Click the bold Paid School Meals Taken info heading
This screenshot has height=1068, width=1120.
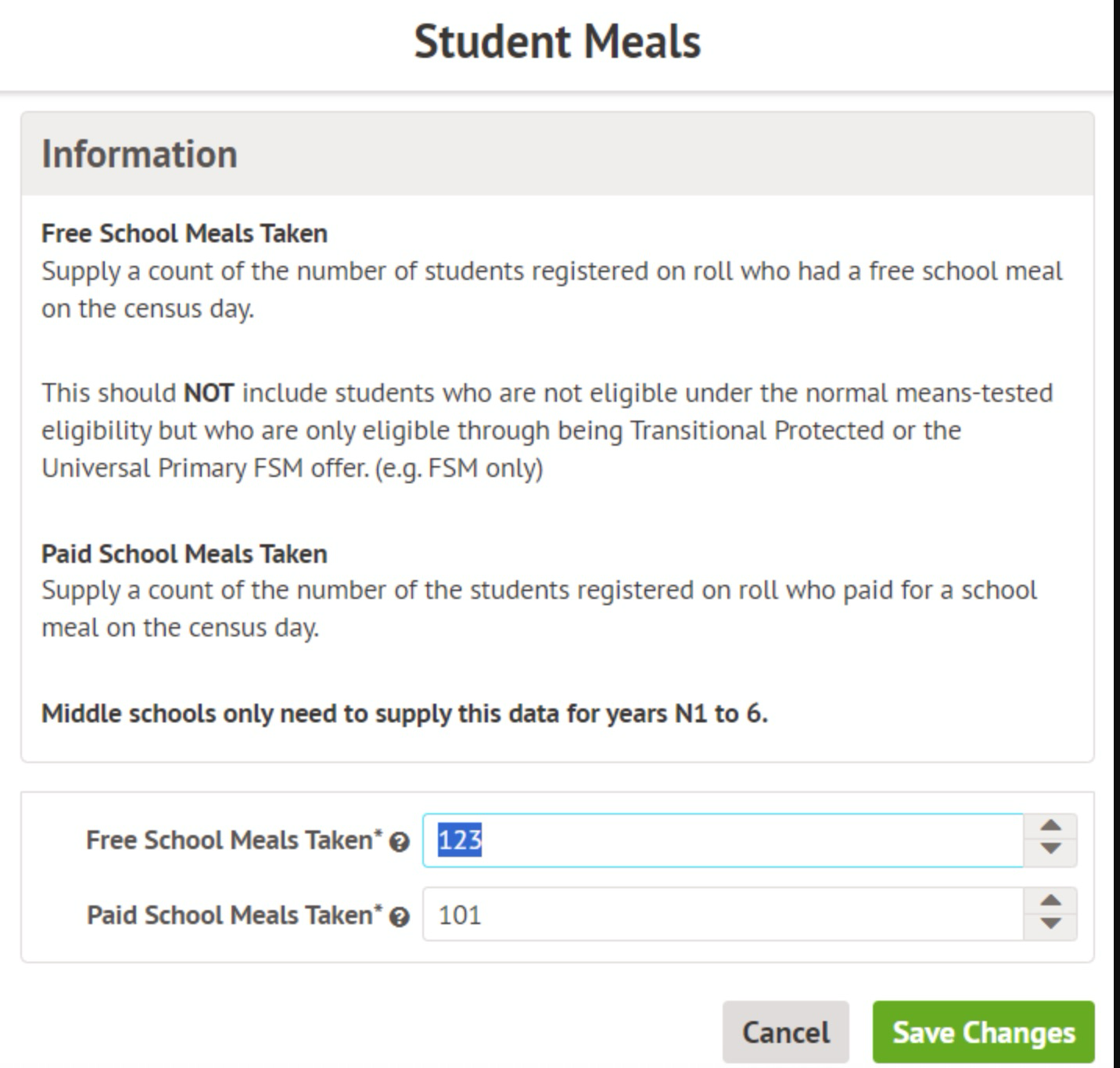tap(185, 554)
